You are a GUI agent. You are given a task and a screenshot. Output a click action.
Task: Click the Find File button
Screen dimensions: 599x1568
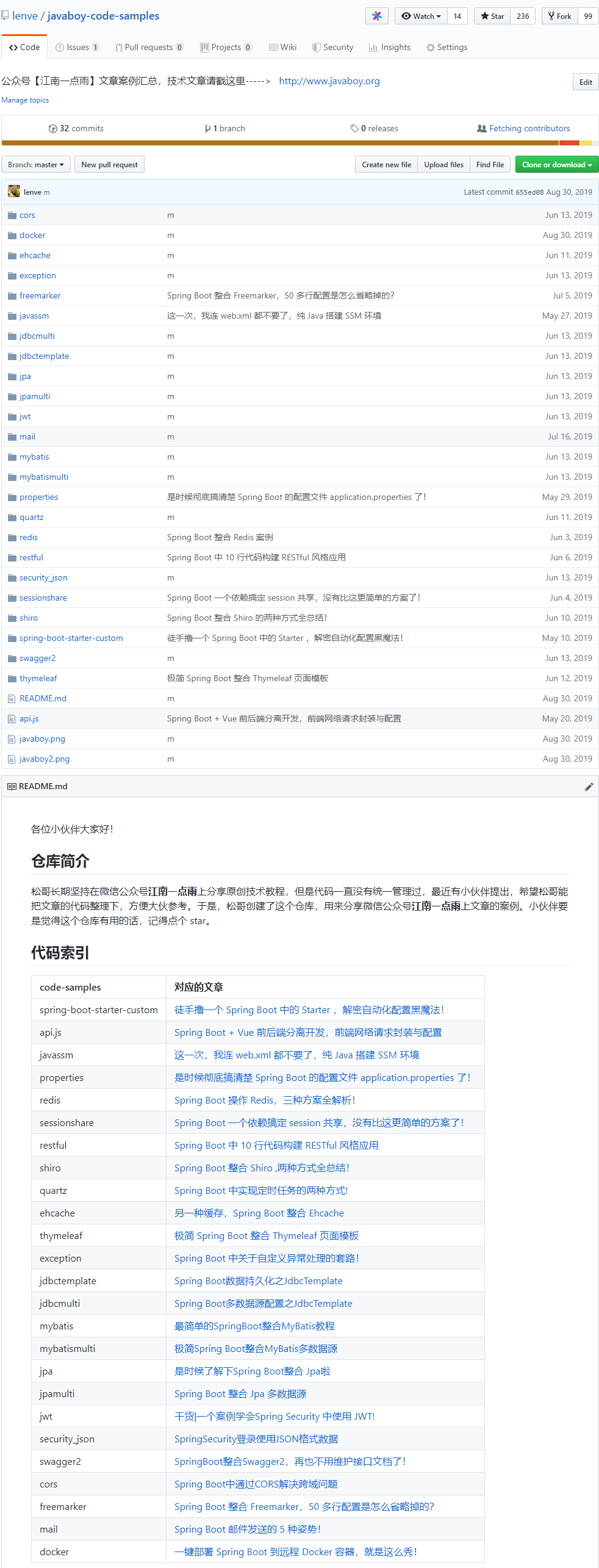[x=490, y=165]
